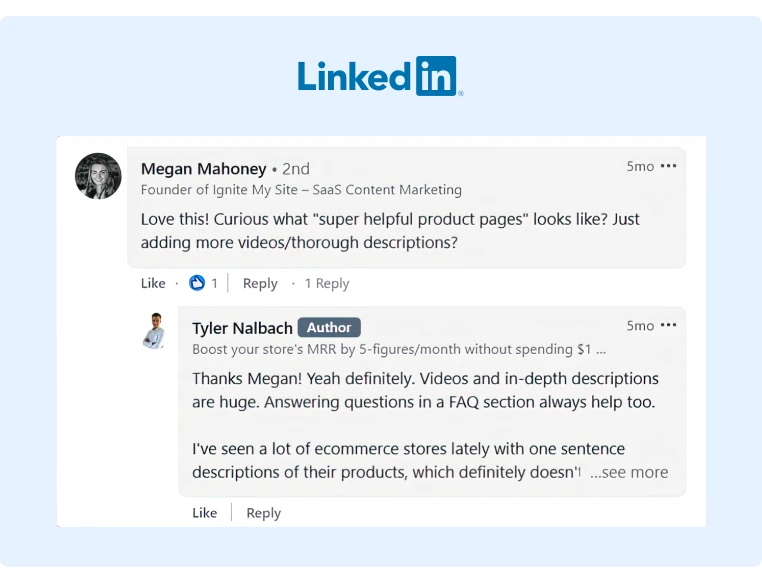This screenshot has width=762, height=583.
Task: Open Megan Mahoney name link
Action: click(204, 169)
